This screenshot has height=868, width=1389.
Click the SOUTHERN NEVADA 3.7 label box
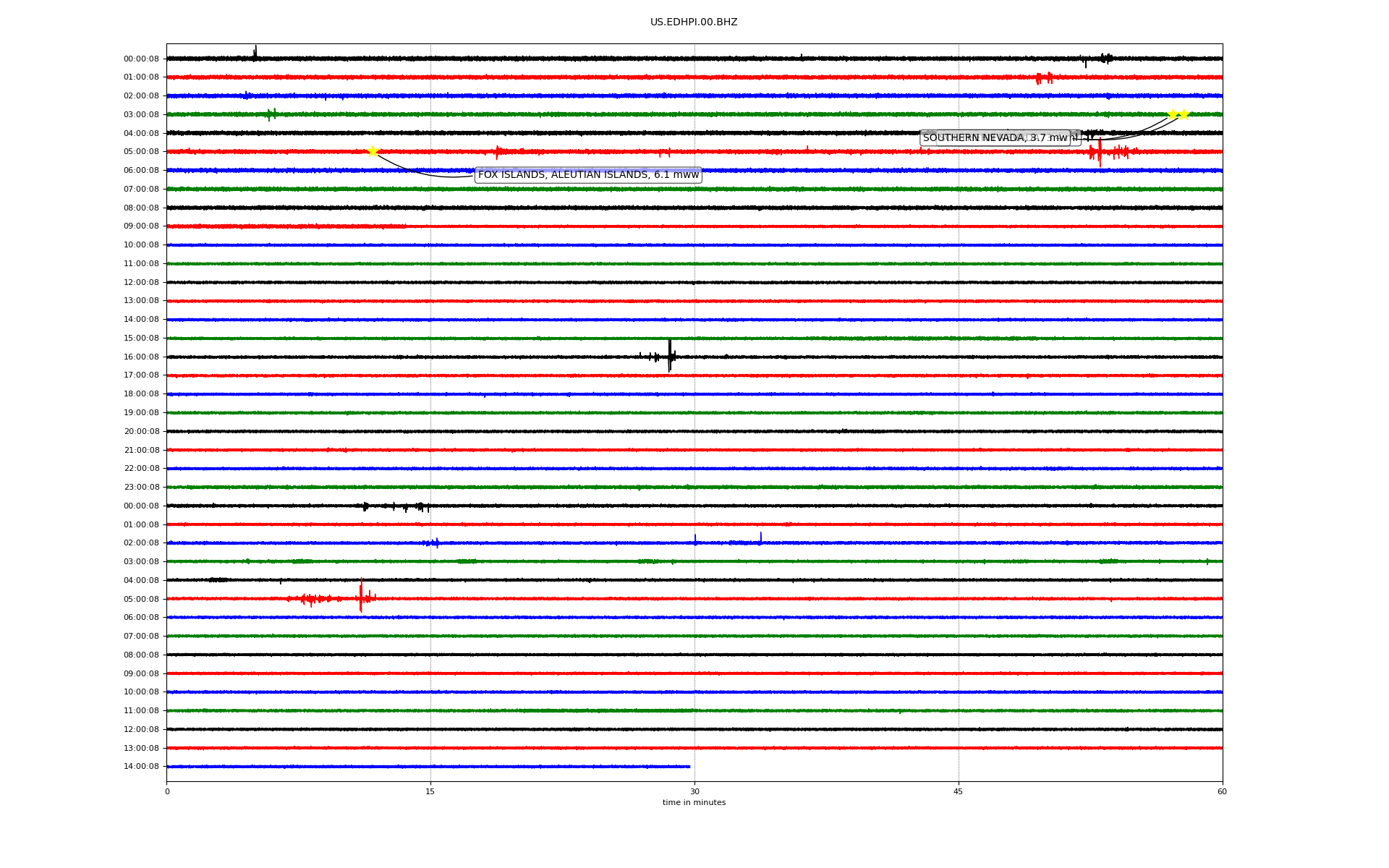point(995,138)
